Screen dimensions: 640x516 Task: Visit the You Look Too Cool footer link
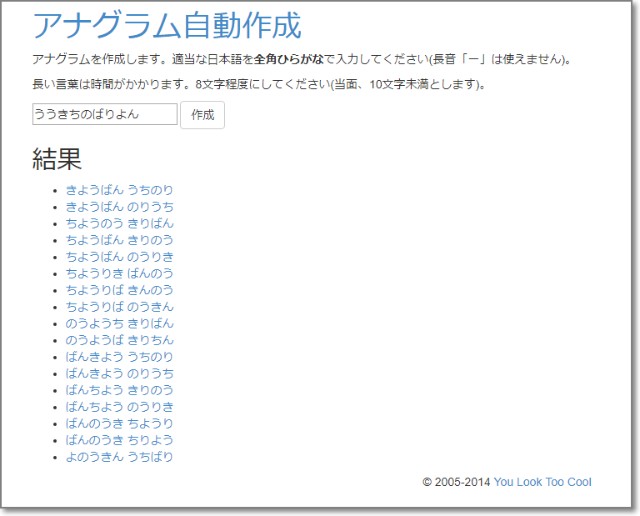pos(542,482)
